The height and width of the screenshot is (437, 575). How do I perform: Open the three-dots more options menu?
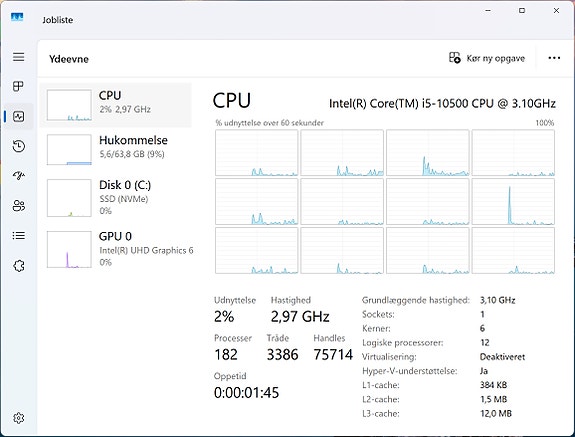coord(554,58)
